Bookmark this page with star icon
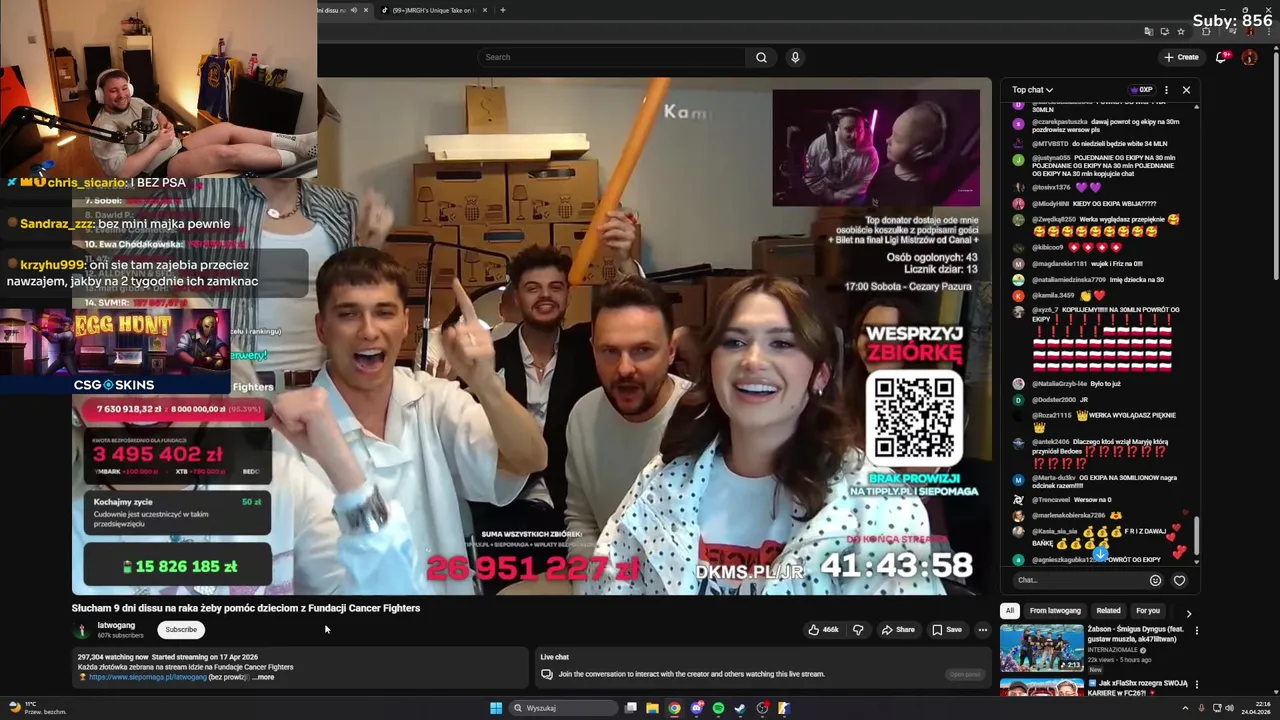The image size is (1280, 720). 1181,31
